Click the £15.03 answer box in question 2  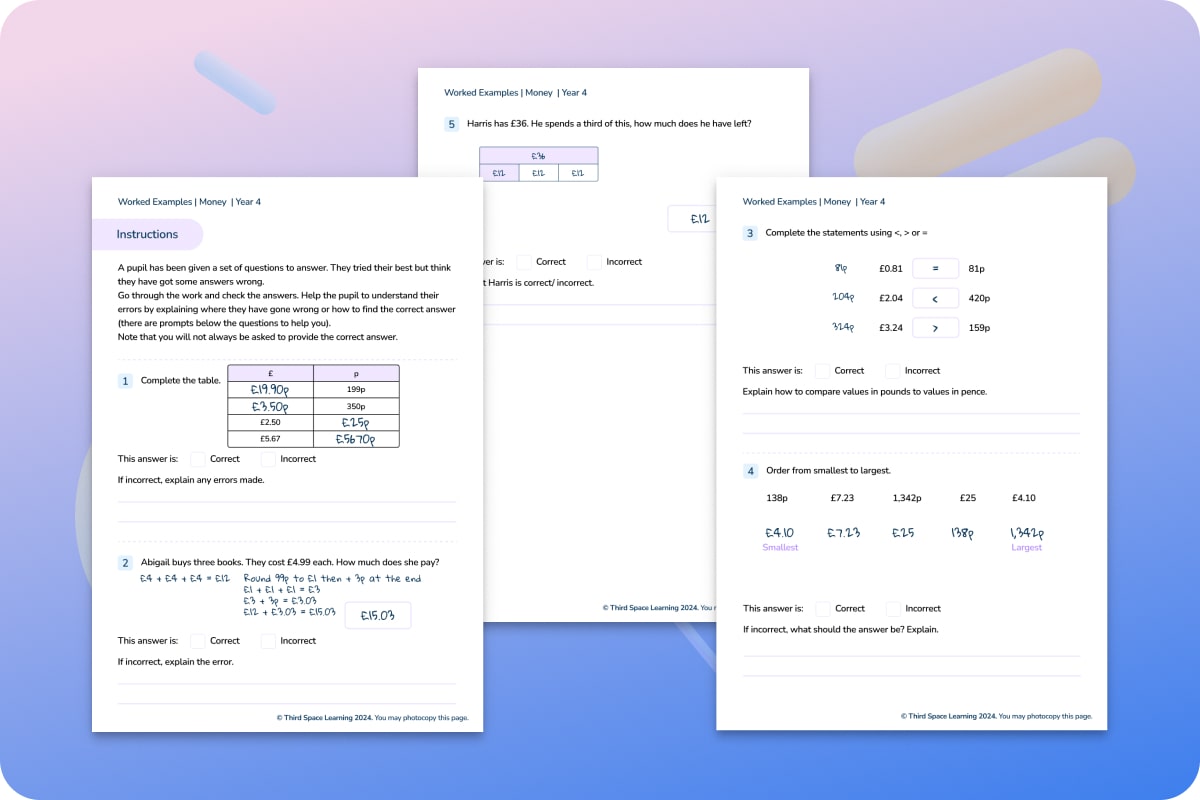click(x=377, y=615)
